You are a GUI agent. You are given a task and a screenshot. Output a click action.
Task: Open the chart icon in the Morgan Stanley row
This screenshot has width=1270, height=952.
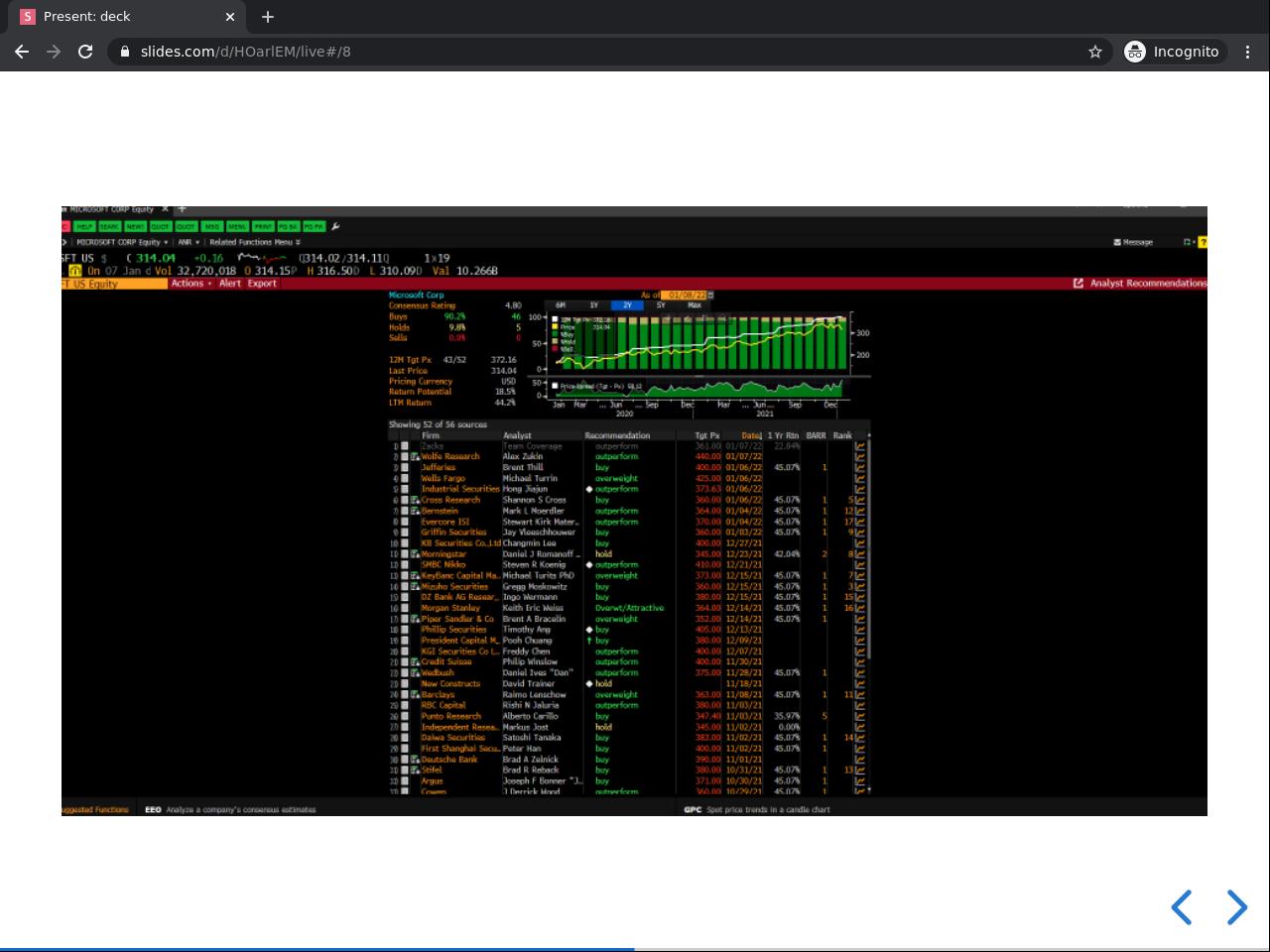[x=860, y=609]
